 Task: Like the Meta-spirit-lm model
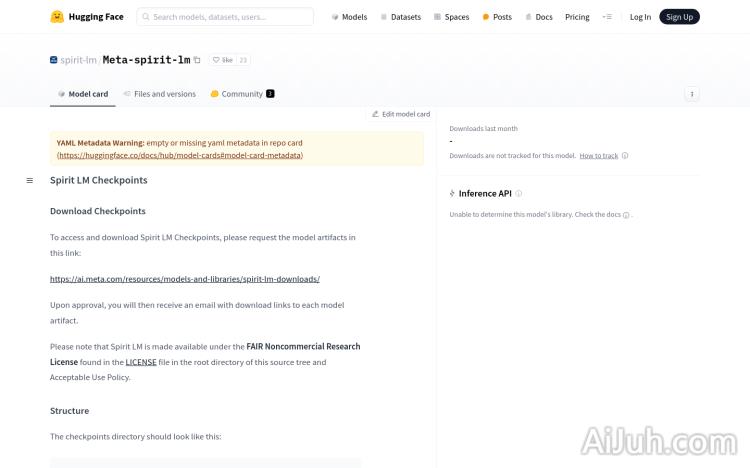pyautogui.click(x=222, y=60)
